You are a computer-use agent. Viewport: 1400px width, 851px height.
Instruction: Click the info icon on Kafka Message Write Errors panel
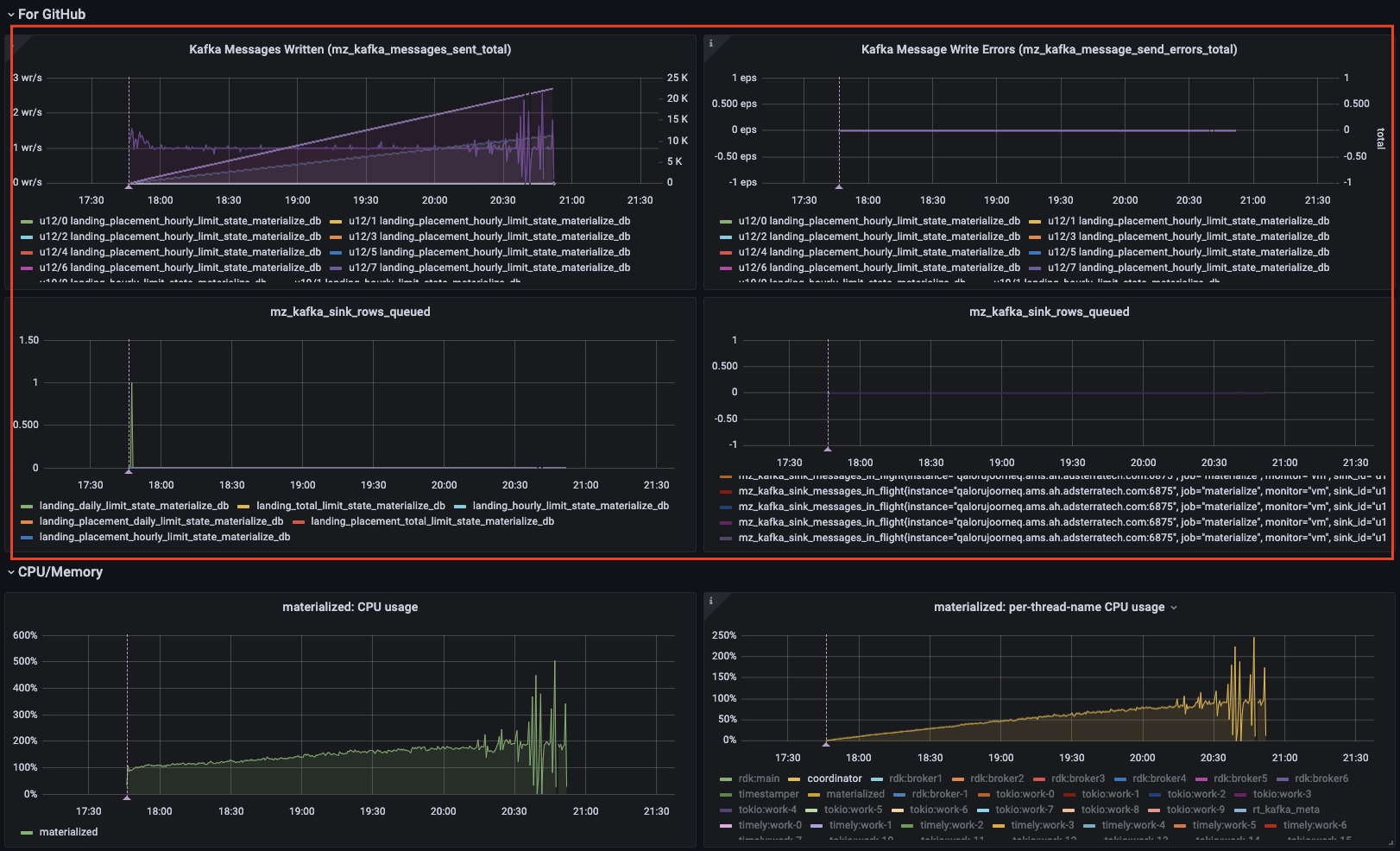[710, 42]
